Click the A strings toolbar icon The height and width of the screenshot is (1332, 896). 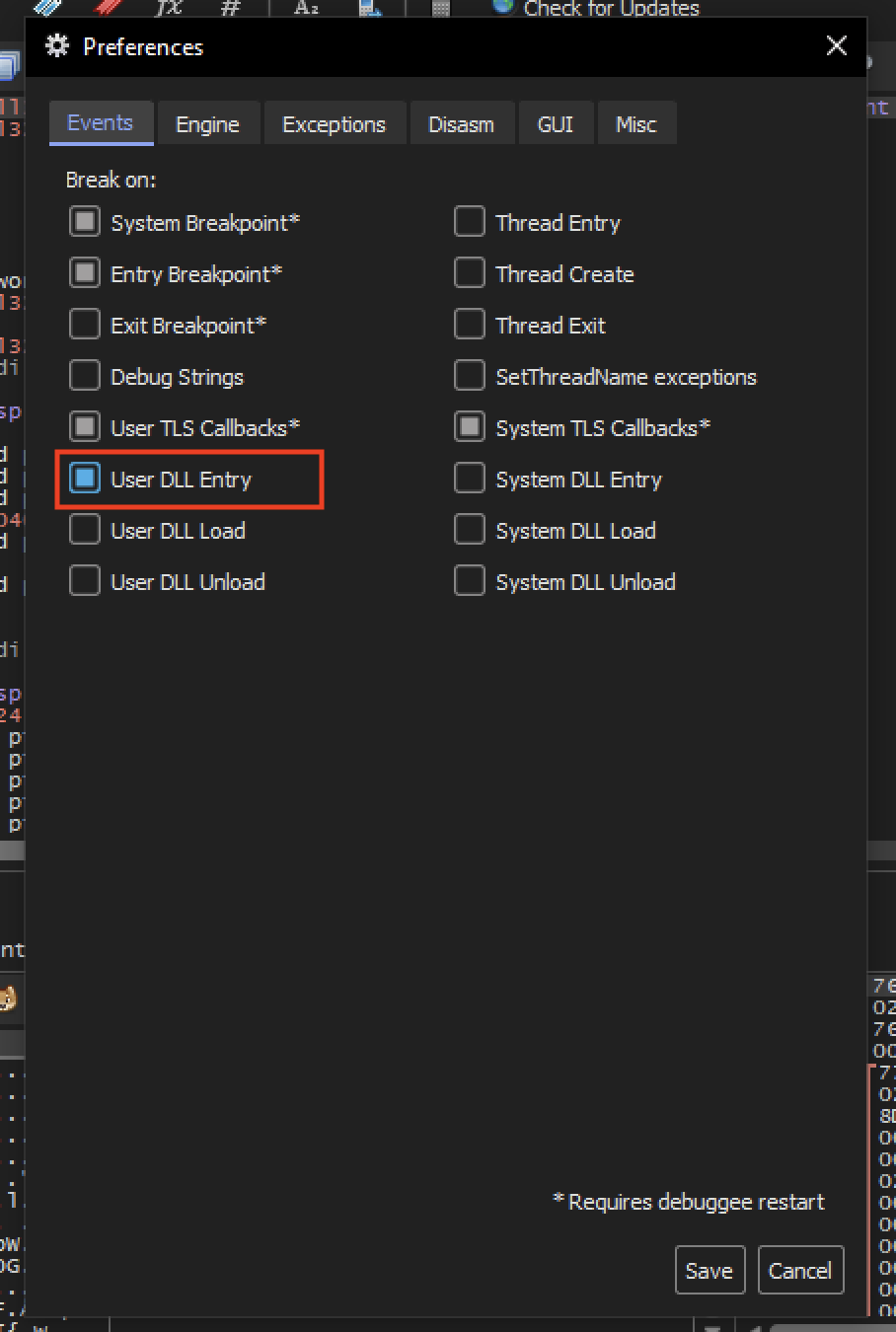(307, 8)
